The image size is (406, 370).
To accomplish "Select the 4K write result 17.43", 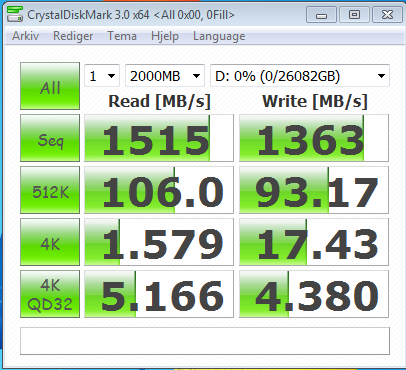I will click(314, 242).
